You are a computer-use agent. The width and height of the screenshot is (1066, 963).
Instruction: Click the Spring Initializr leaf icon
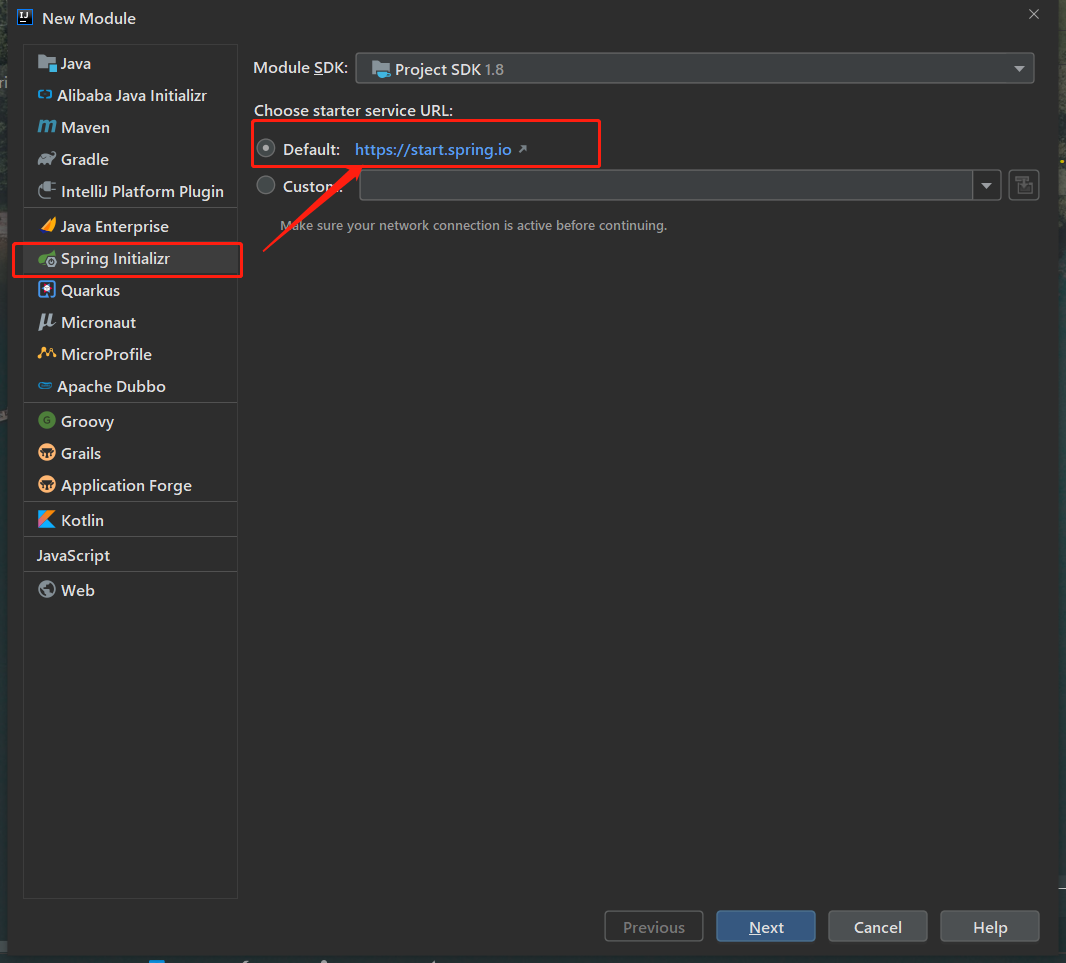tap(47, 258)
